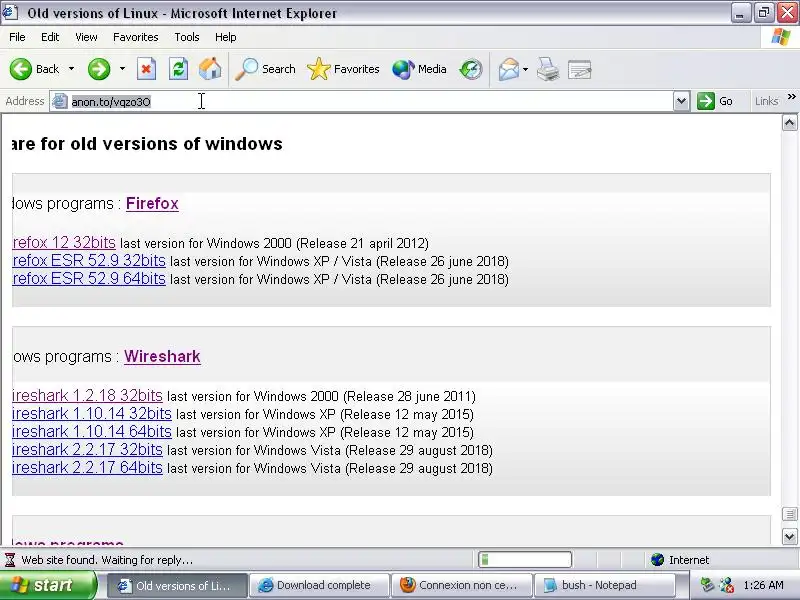Open the Firefox ESR 52.9 32bits link
The width and height of the screenshot is (800, 600).
point(89,261)
